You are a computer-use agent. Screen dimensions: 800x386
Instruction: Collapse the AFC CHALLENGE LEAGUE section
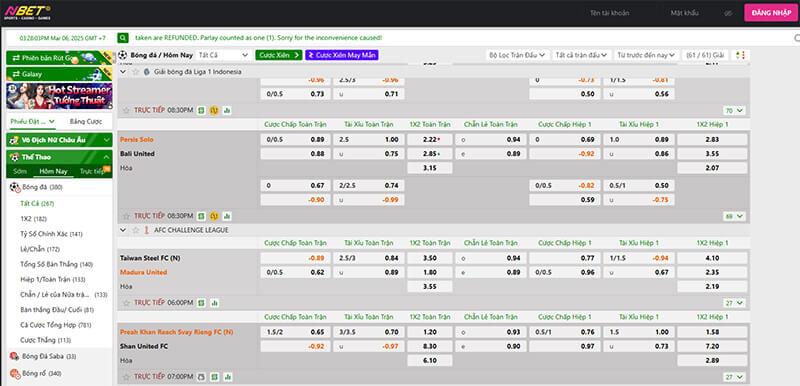pyautogui.click(x=123, y=230)
